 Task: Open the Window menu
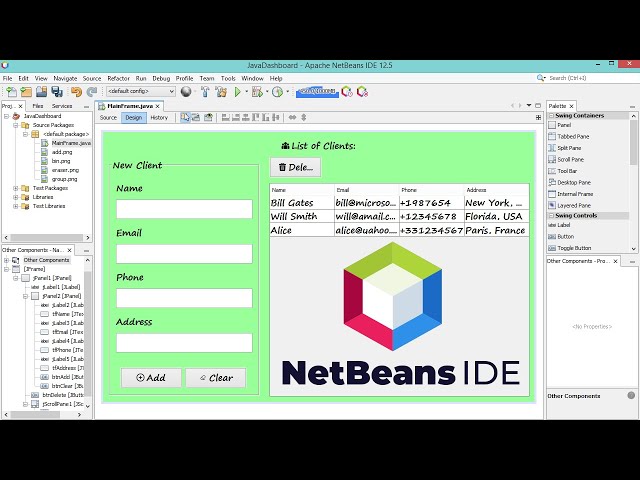pyautogui.click(x=252, y=78)
